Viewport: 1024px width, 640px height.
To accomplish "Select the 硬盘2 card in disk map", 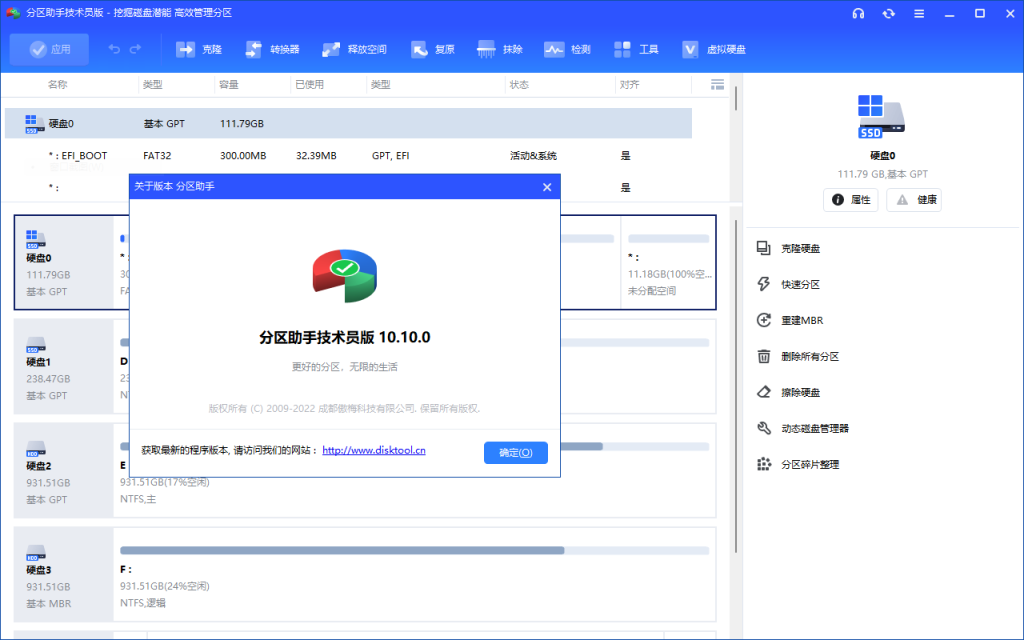I will (63, 471).
